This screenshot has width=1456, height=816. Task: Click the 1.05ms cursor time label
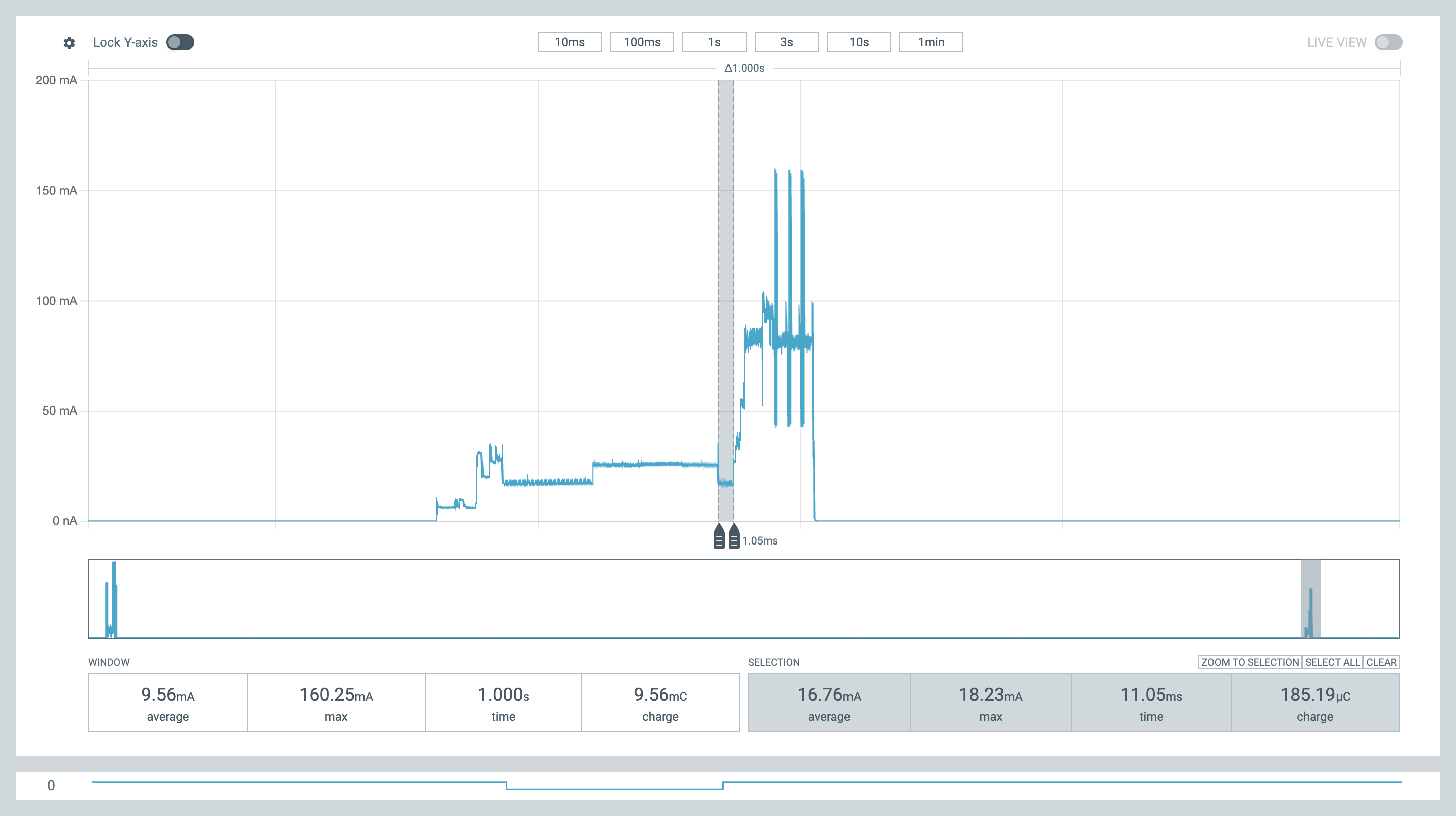pos(760,541)
